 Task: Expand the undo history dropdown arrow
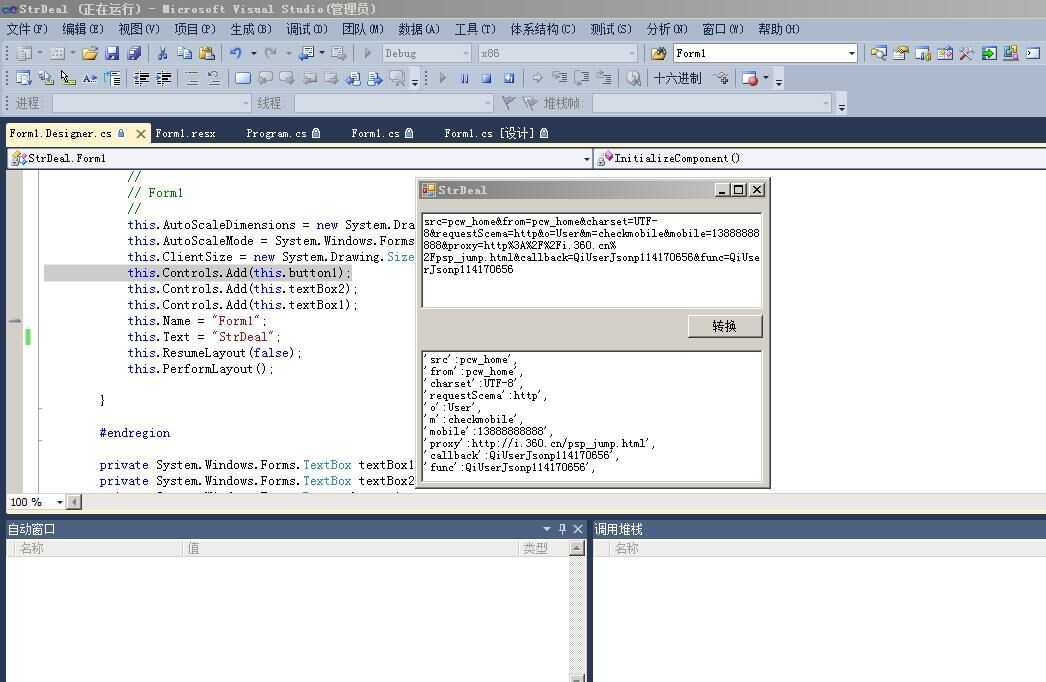point(253,53)
